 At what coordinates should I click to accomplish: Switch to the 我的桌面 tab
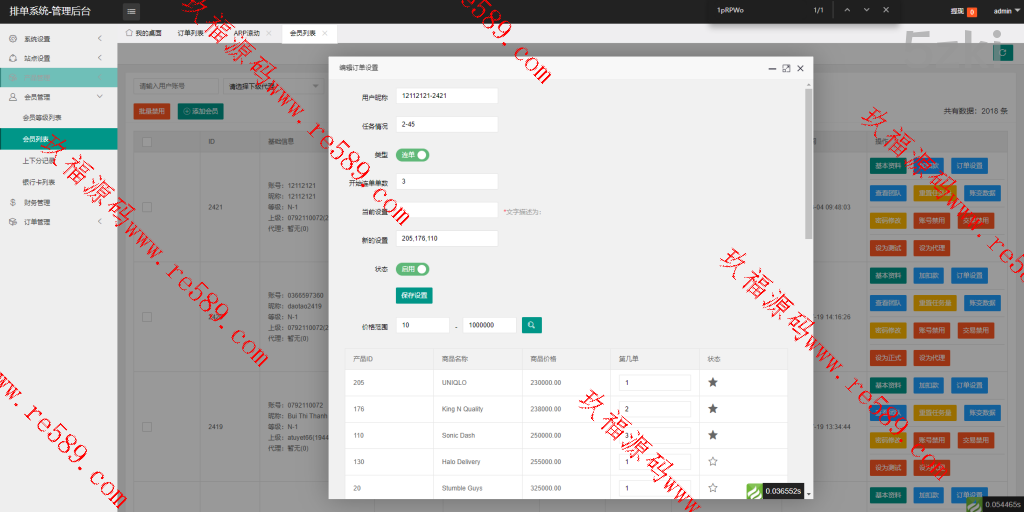(x=145, y=33)
